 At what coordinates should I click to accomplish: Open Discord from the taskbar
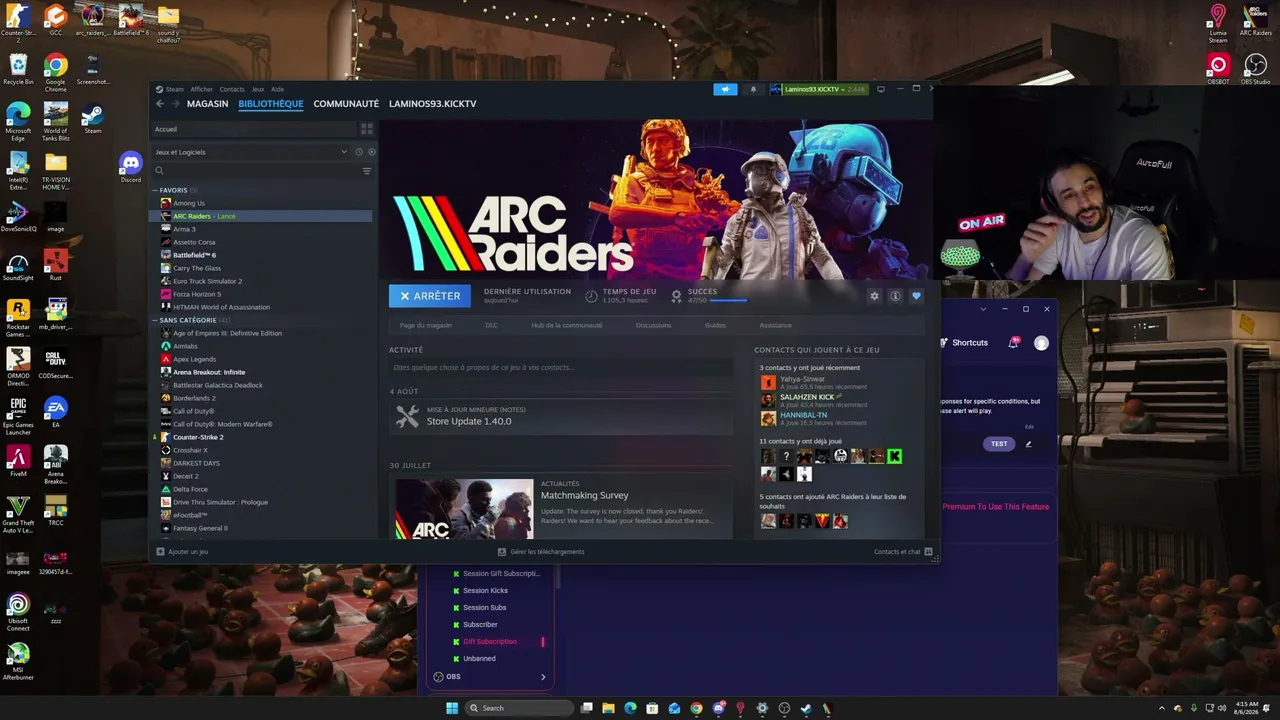718,708
